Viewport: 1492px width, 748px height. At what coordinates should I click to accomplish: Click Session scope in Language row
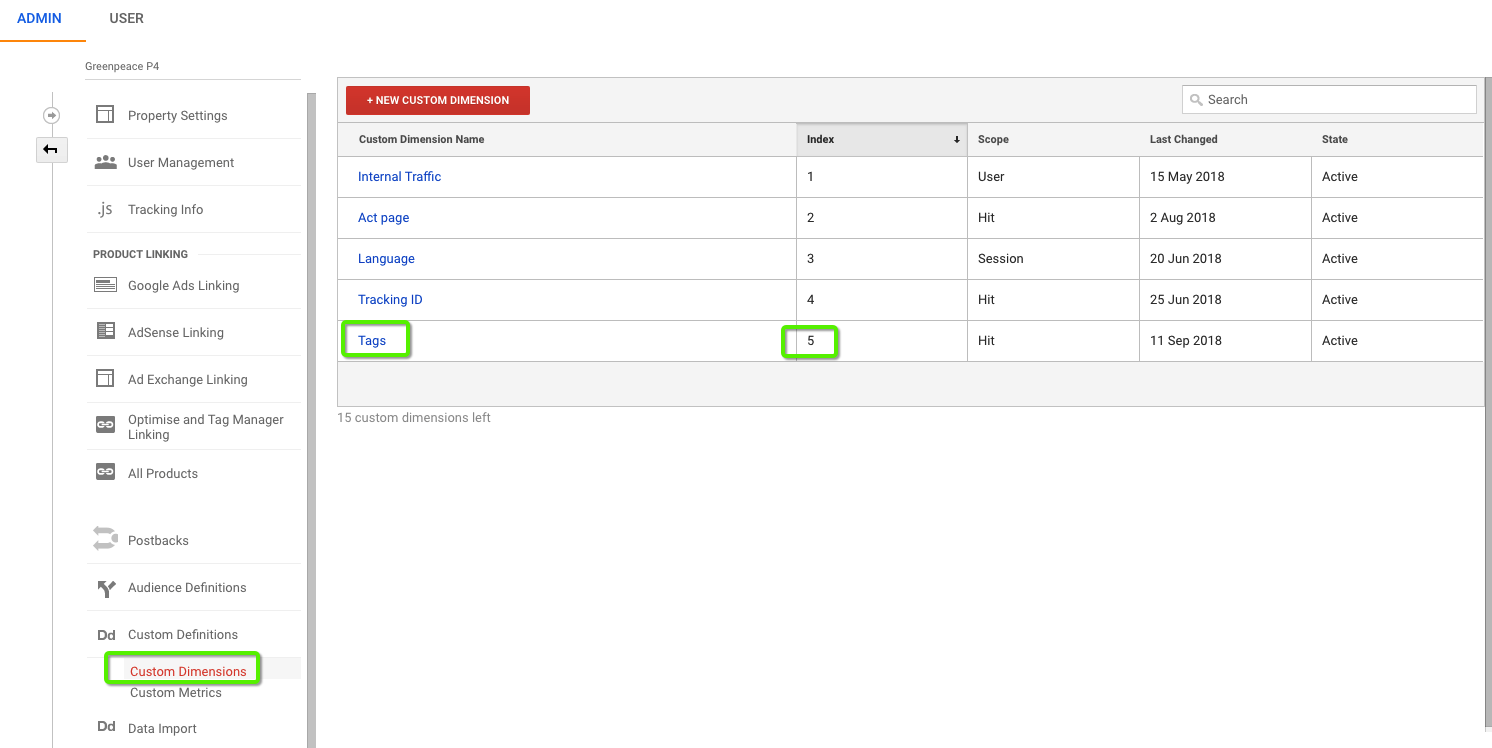(x=1001, y=258)
